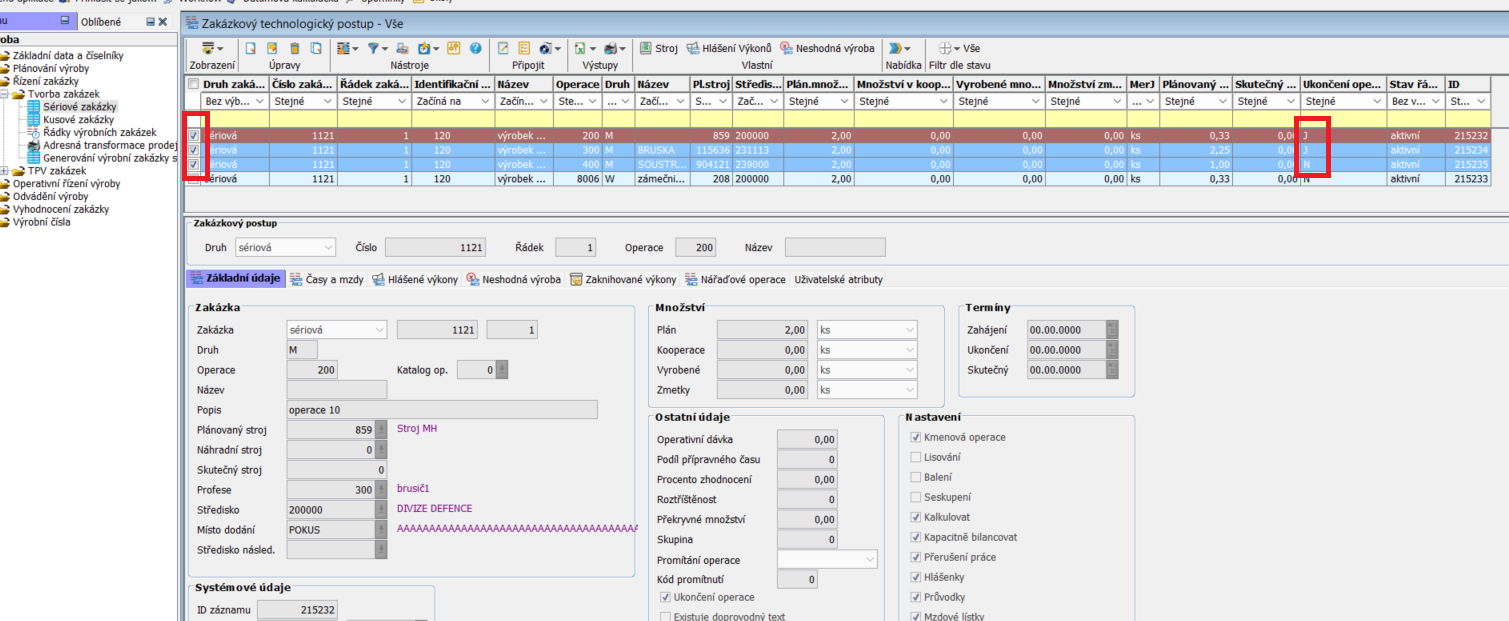The image size is (1509, 621).
Task: Open the Zakázka sériová dropdown
Action: (x=379, y=330)
